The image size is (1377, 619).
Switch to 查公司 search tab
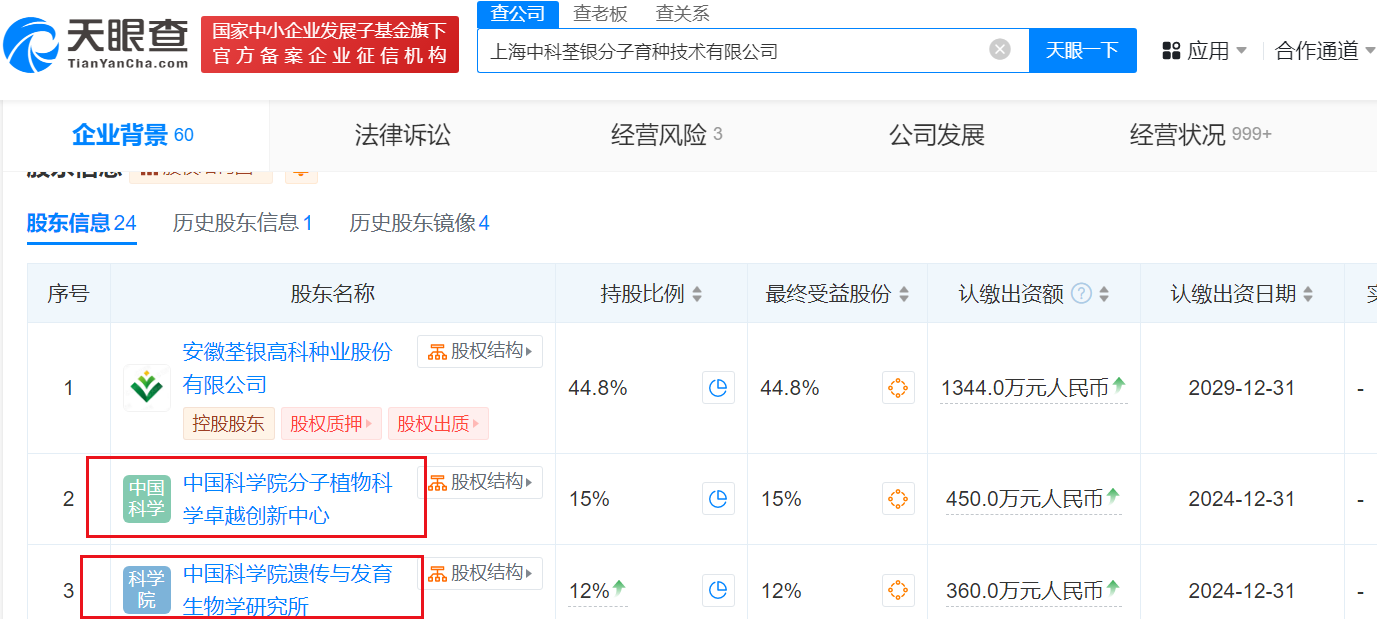[x=518, y=13]
